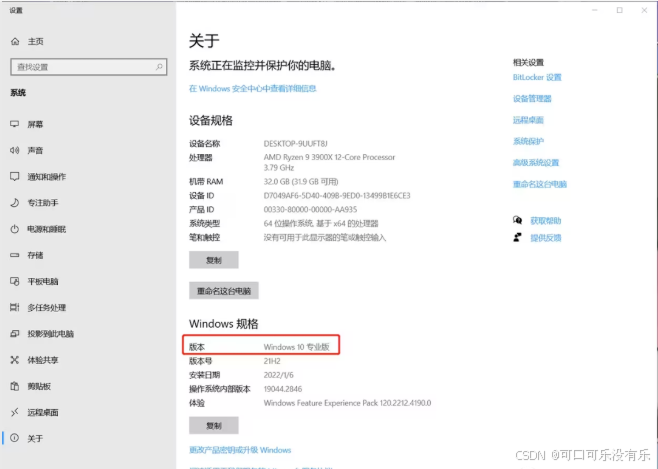Open the 主页 home page label
658x469 pixels.
tap(36, 41)
